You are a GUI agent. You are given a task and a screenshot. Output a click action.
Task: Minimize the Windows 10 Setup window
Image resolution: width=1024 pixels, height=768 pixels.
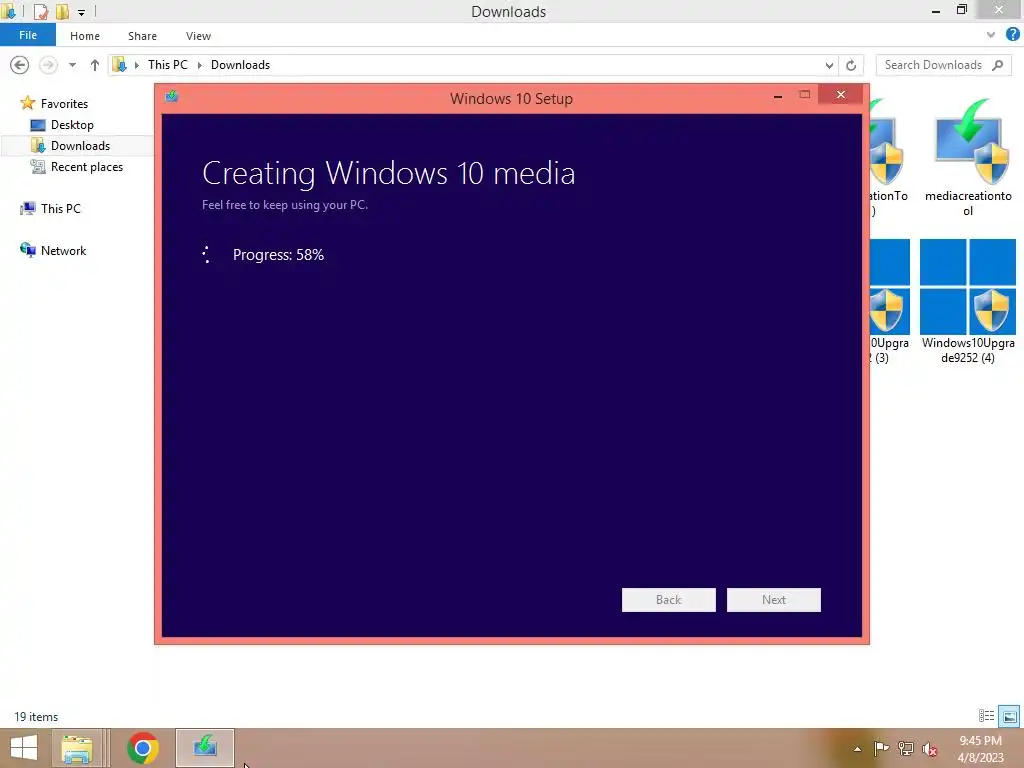click(x=777, y=95)
